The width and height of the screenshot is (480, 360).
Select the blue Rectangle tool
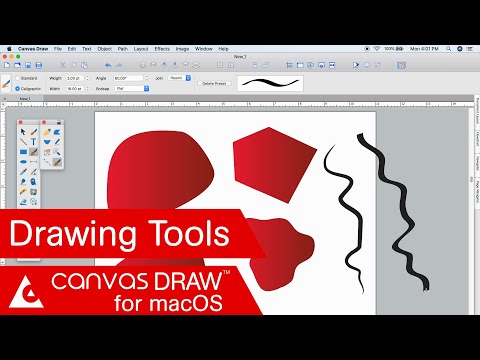coord(23,152)
